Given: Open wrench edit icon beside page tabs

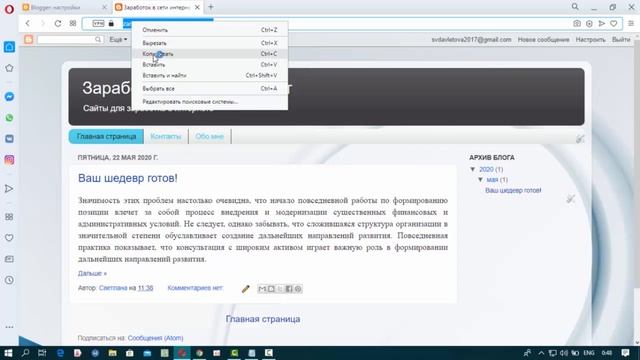Looking at the screenshot, I should (580, 139).
